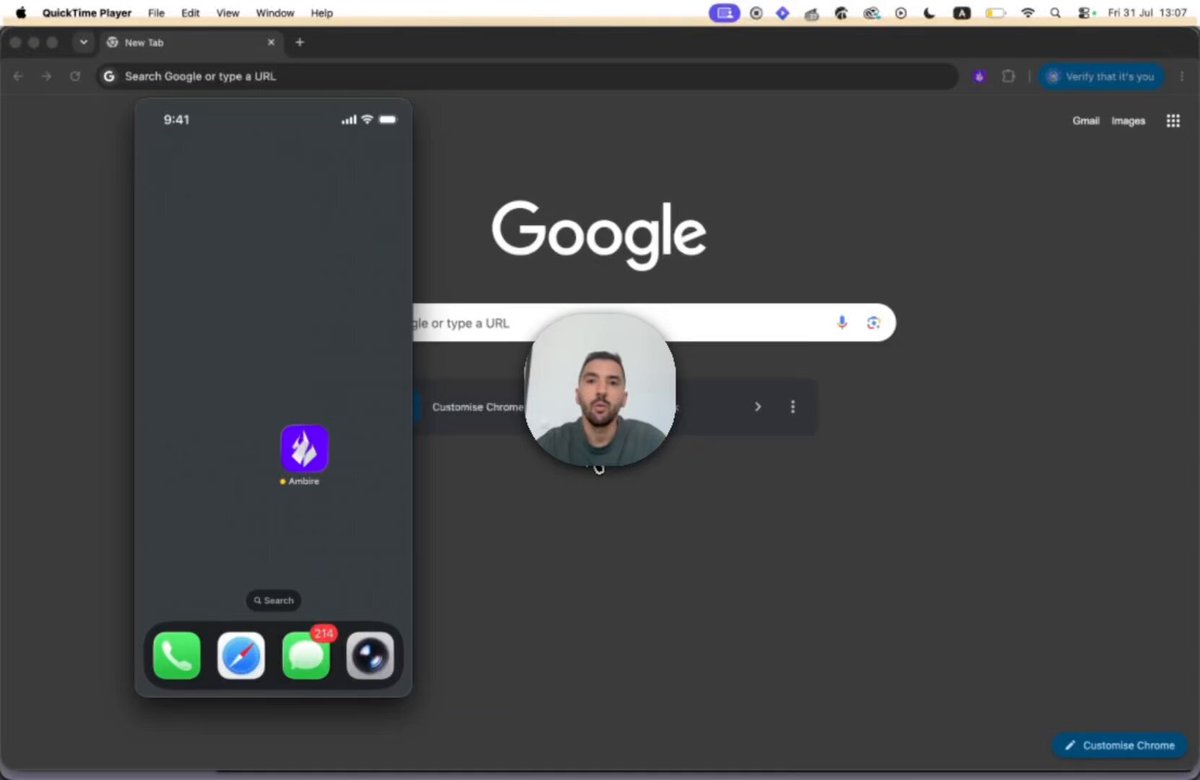Click the Do Not Disturb moon icon

pyautogui.click(x=930, y=13)
